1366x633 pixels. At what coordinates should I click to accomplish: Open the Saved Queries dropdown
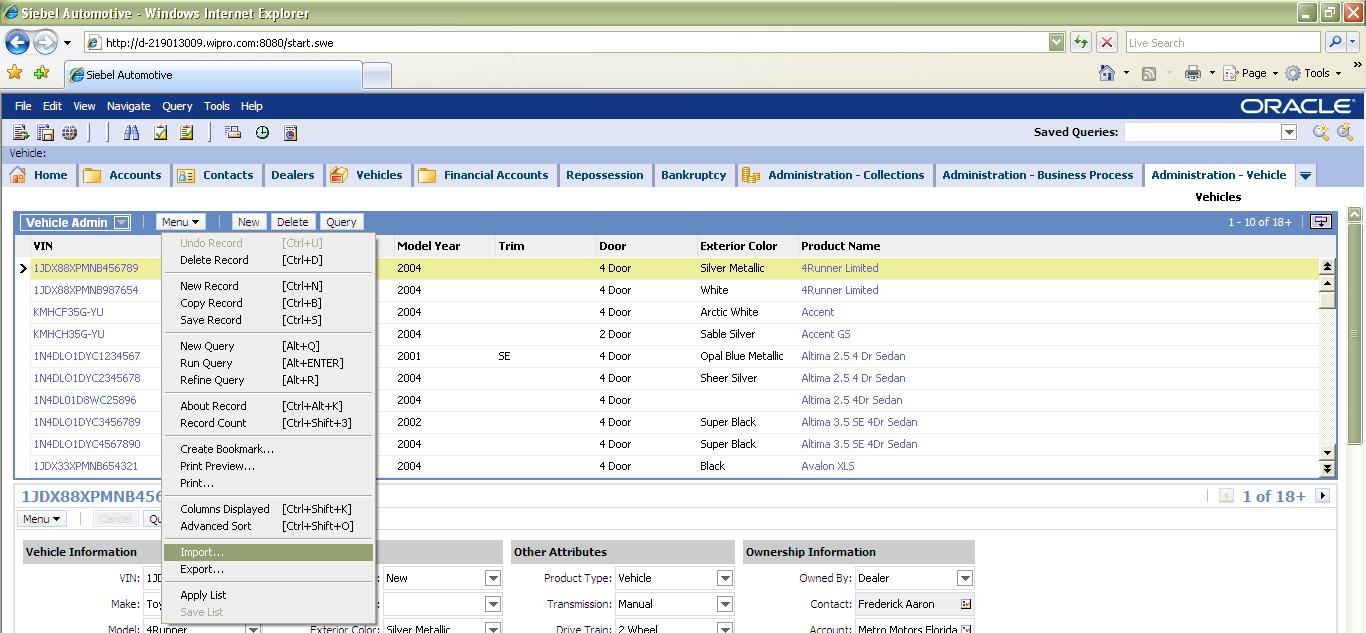[x=1289, y=132]
